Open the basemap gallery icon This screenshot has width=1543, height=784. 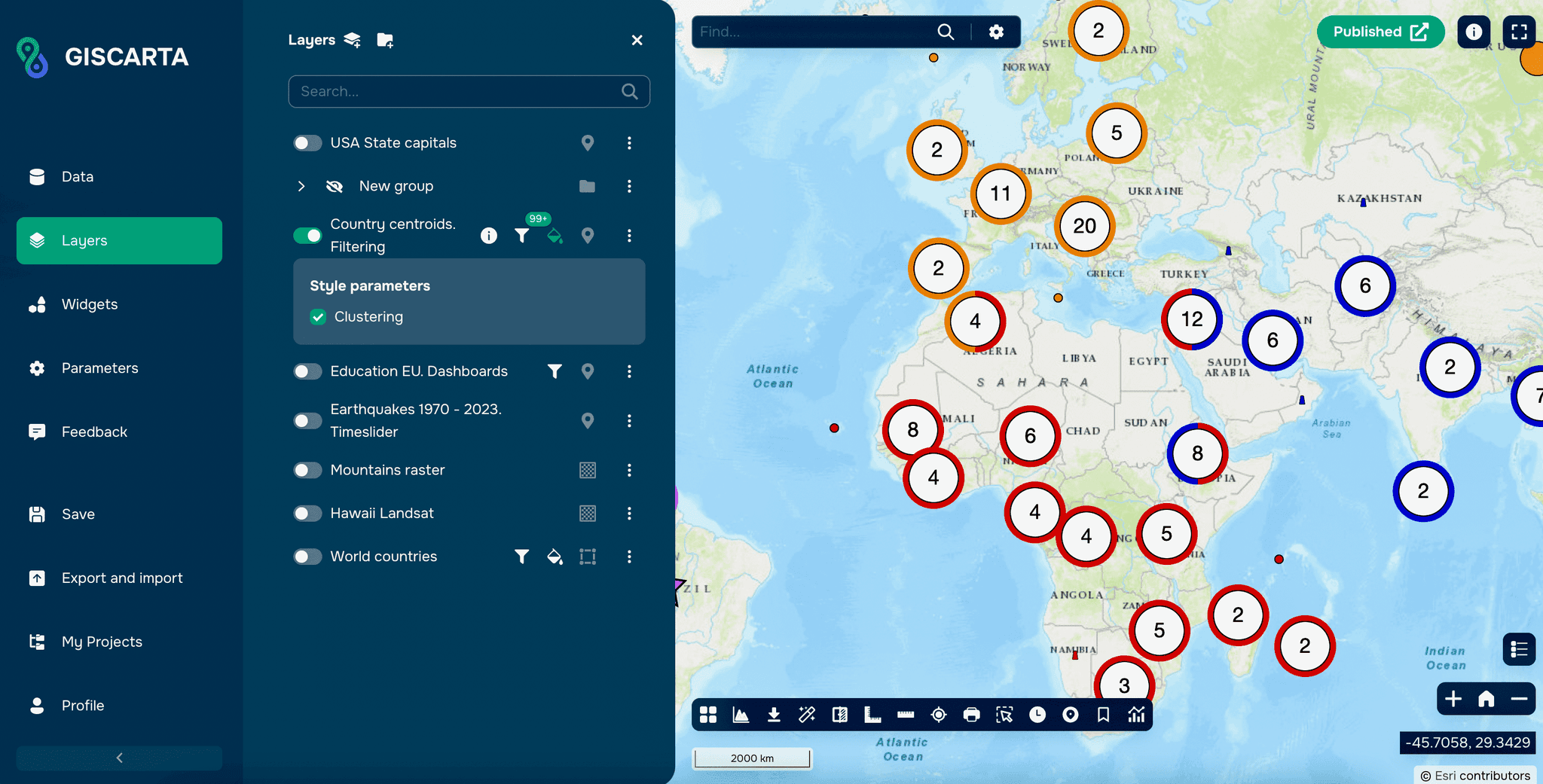pyautogui.click(x=707, y=715)
